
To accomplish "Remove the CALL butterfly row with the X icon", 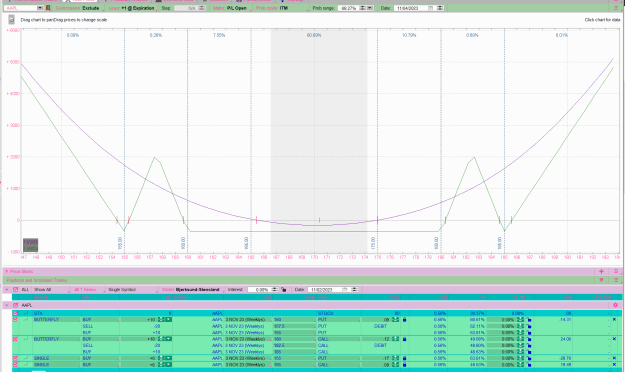I will click(614, 339).
